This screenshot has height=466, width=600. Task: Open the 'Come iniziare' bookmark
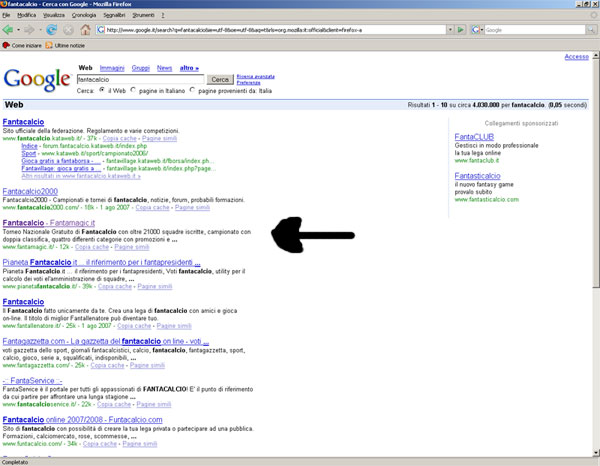coord(22,45)
